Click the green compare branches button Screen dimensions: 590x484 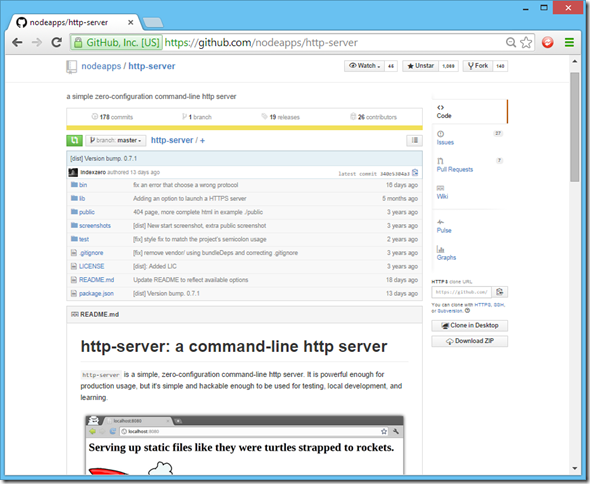(75, 140)
